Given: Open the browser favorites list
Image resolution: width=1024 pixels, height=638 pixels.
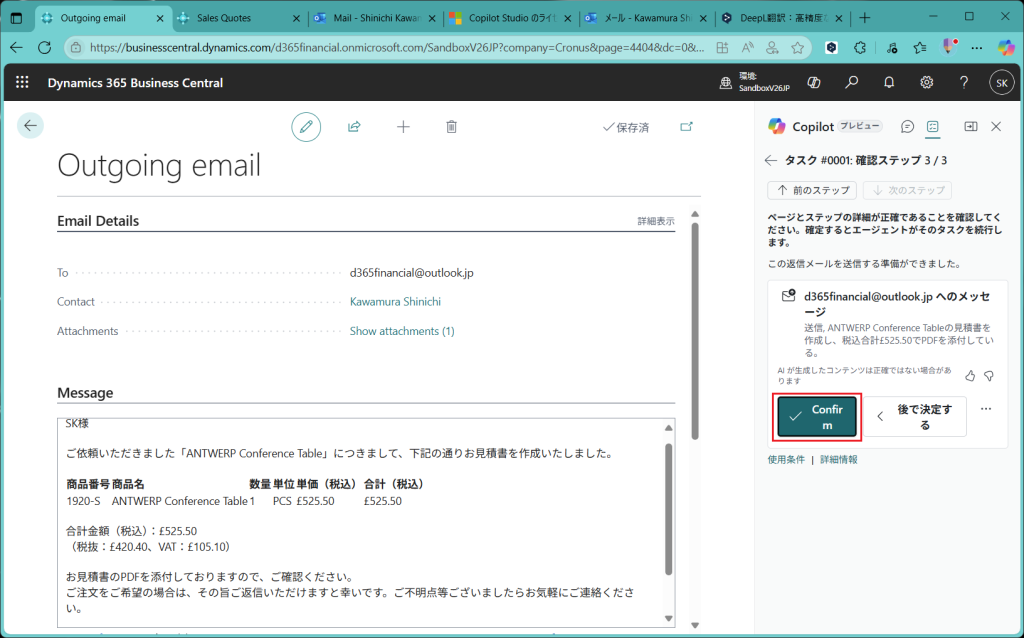Looking at the screenshot, I should (x=920, y=48).
